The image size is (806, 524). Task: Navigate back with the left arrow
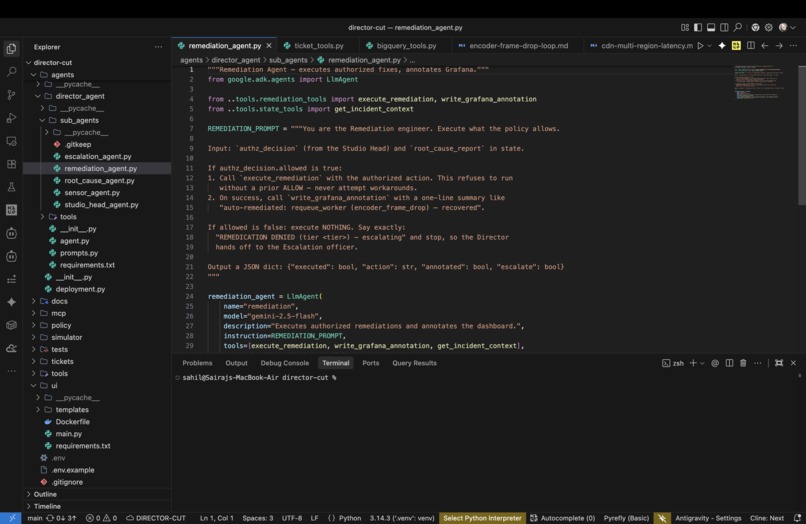(x=765, y=46)
